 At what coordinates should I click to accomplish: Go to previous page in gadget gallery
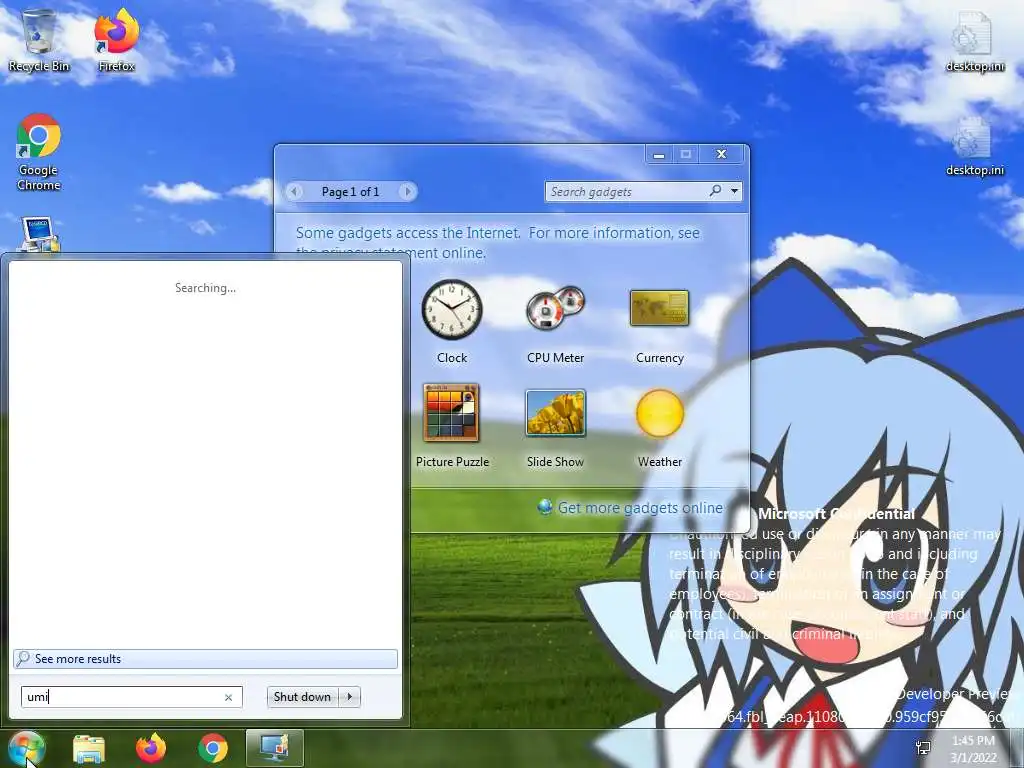tap(294, 191)
